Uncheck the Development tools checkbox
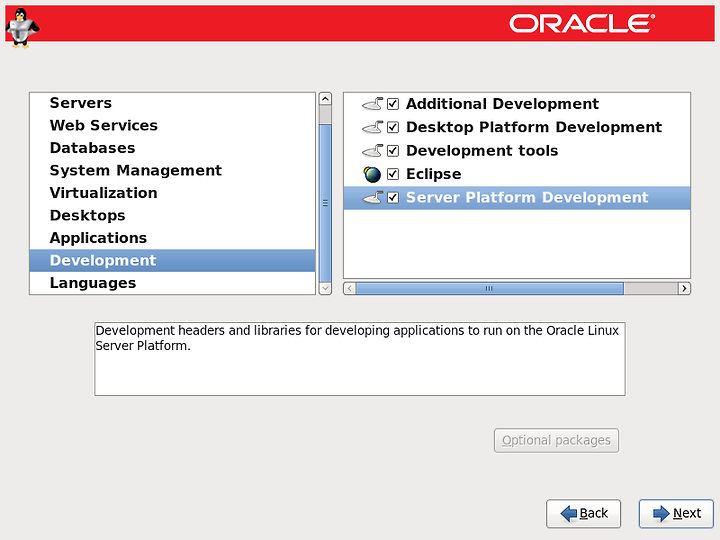 point(393,151)
